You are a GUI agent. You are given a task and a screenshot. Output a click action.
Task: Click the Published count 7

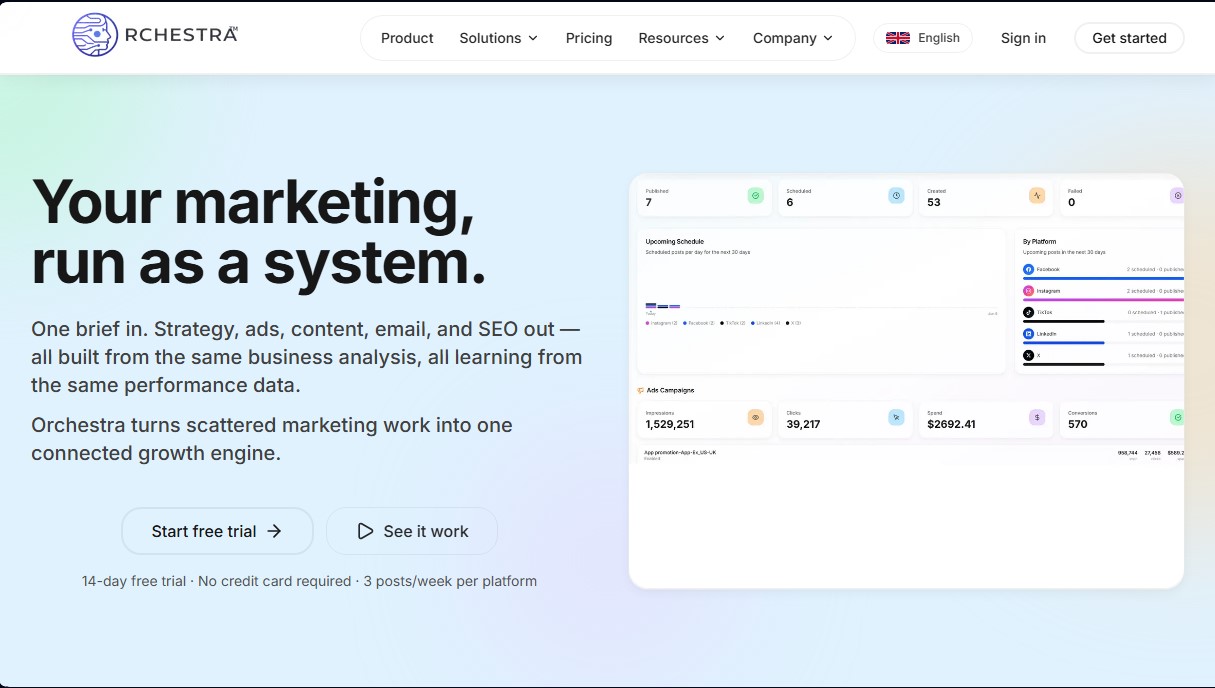[649, 202]
